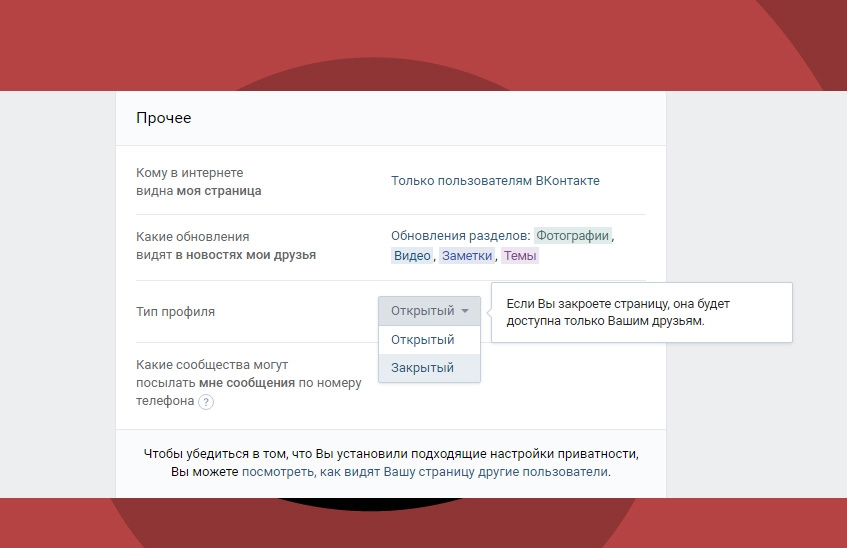Choose Закрытый profile type option
The height and width of the screenshot is (548, 847).
tap(429, 368)
